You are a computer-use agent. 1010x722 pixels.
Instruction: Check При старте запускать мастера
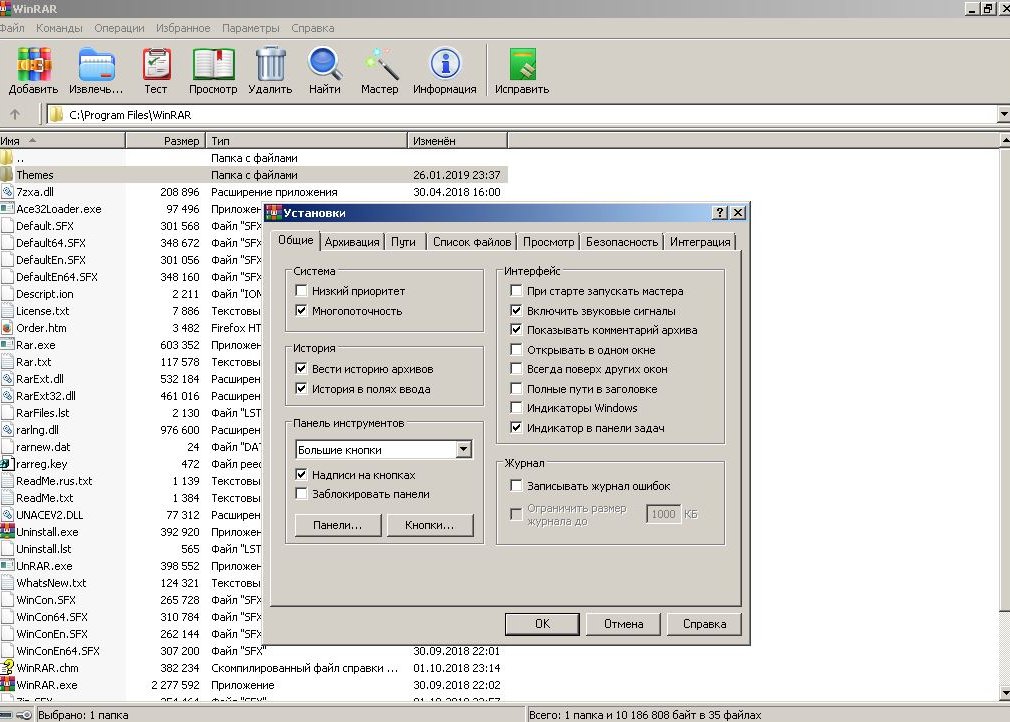pyautogui.click(x=516, y=290)
